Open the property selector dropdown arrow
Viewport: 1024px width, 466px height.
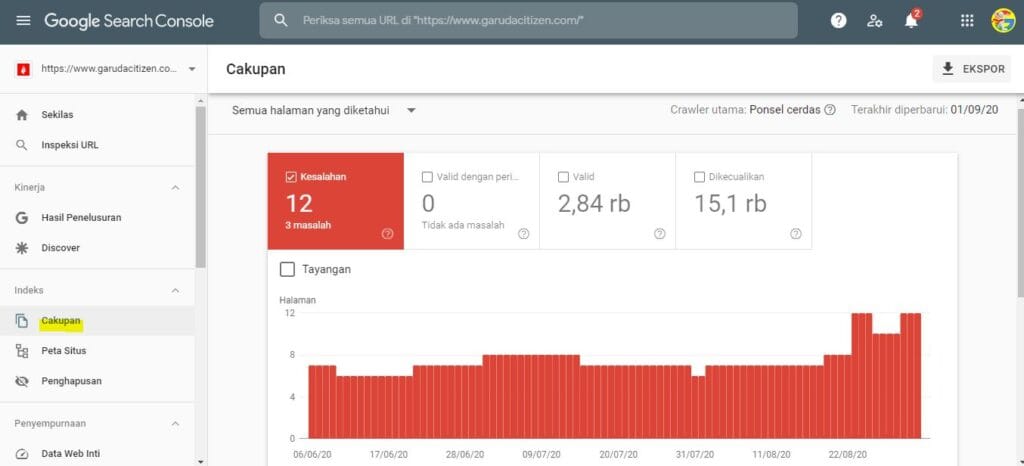click(191, 69)
